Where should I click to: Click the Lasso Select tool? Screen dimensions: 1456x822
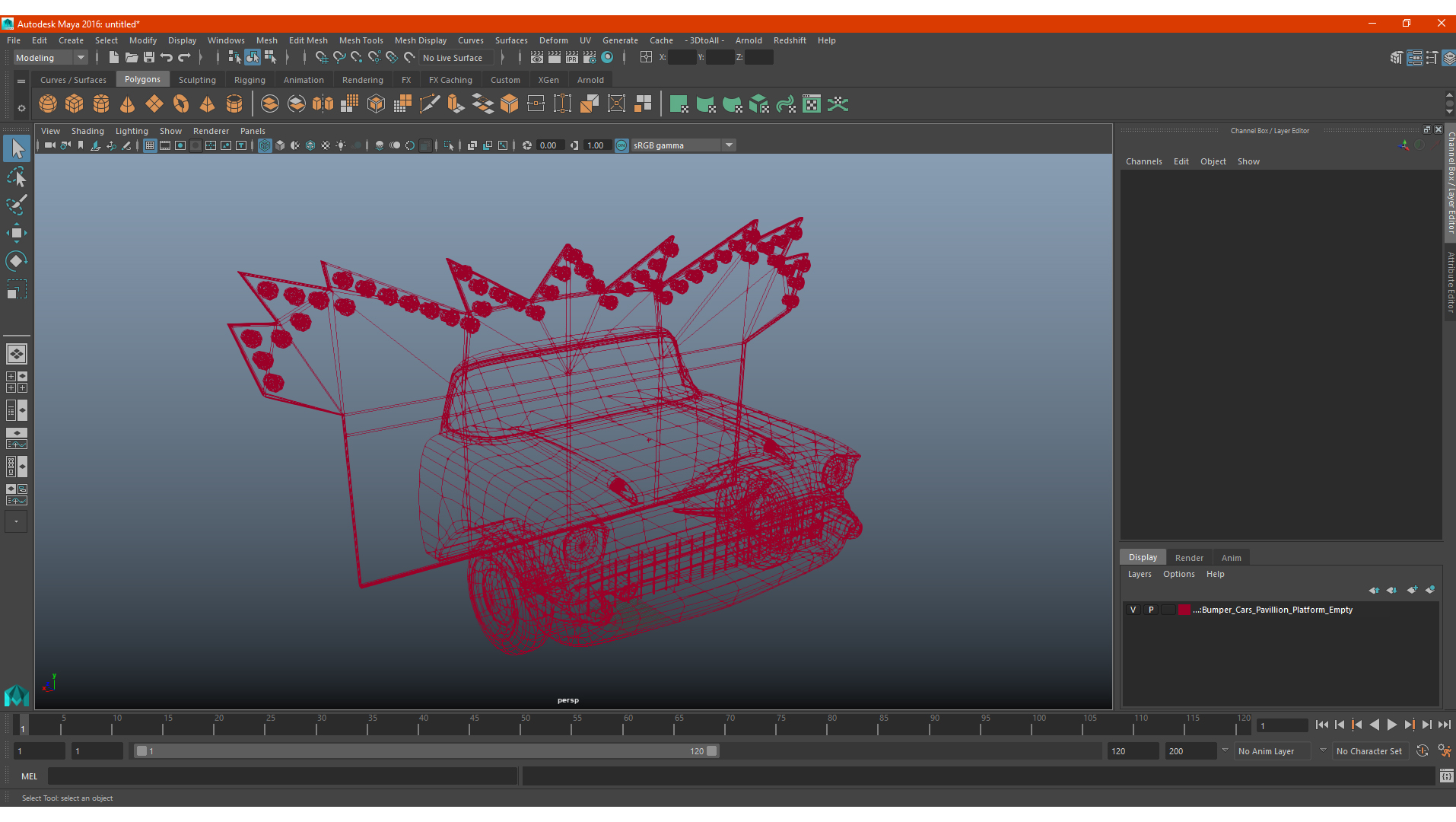click(16, 177)
